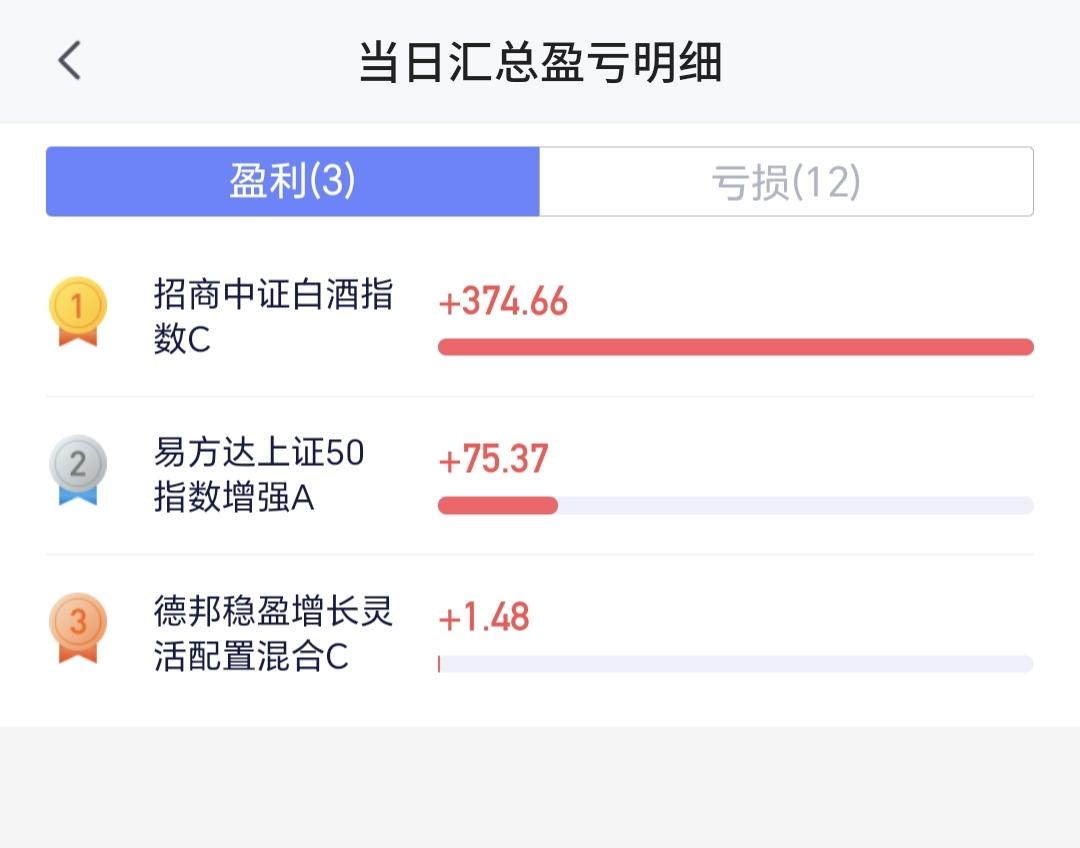Click the red filled part of the +75.37 bar
1080x848 pixels.
tap(497, 505)
